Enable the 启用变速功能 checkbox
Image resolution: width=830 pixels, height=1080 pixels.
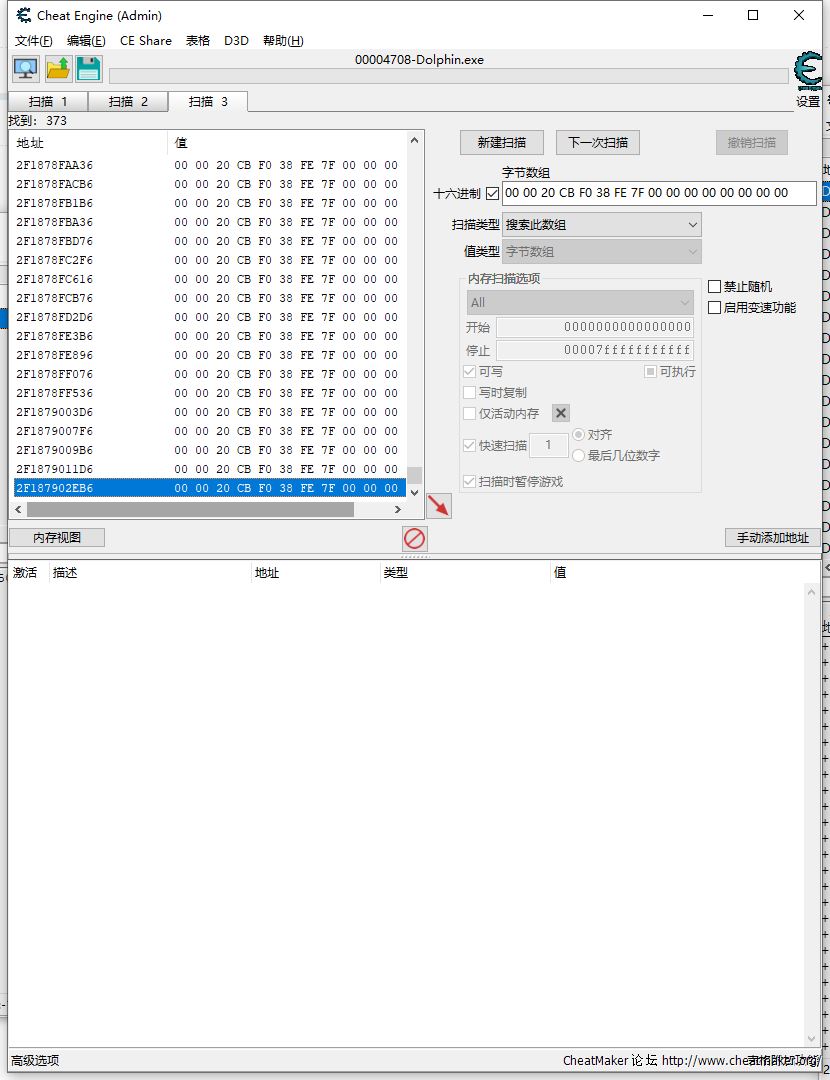(x=715, y=308)
